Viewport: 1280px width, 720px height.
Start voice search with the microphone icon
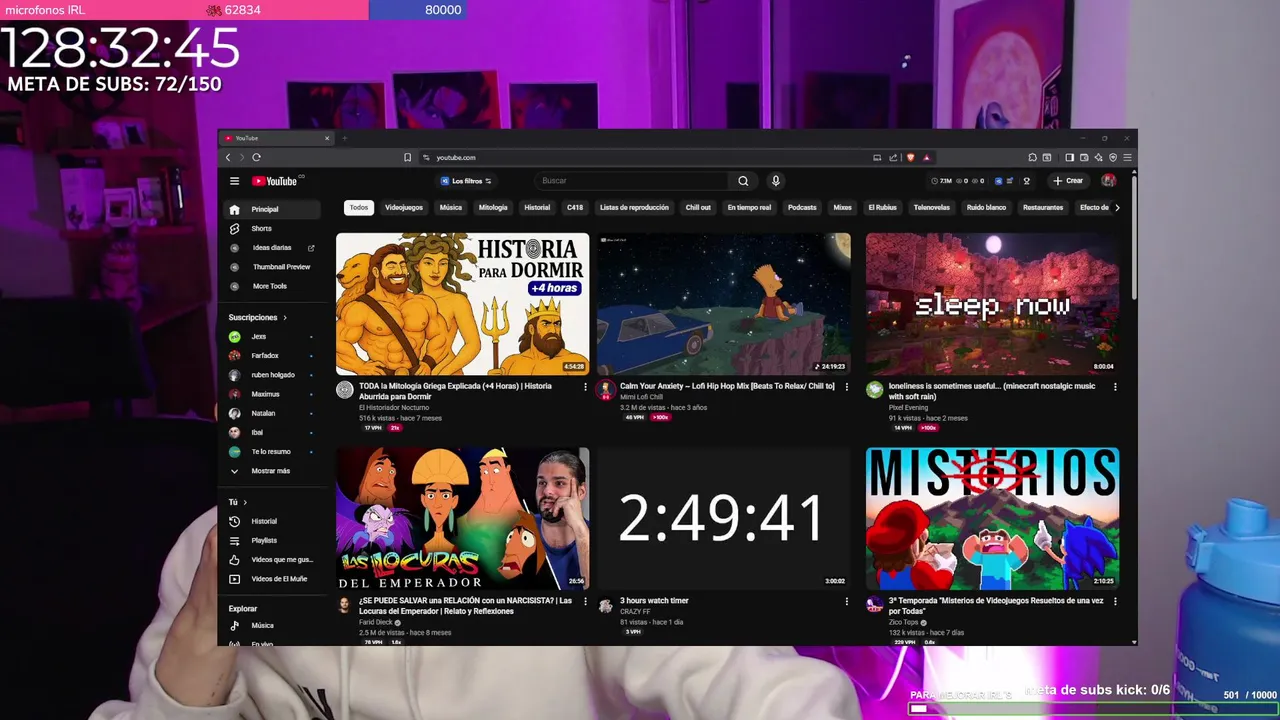pyautogui.click(x=775, y=181)
